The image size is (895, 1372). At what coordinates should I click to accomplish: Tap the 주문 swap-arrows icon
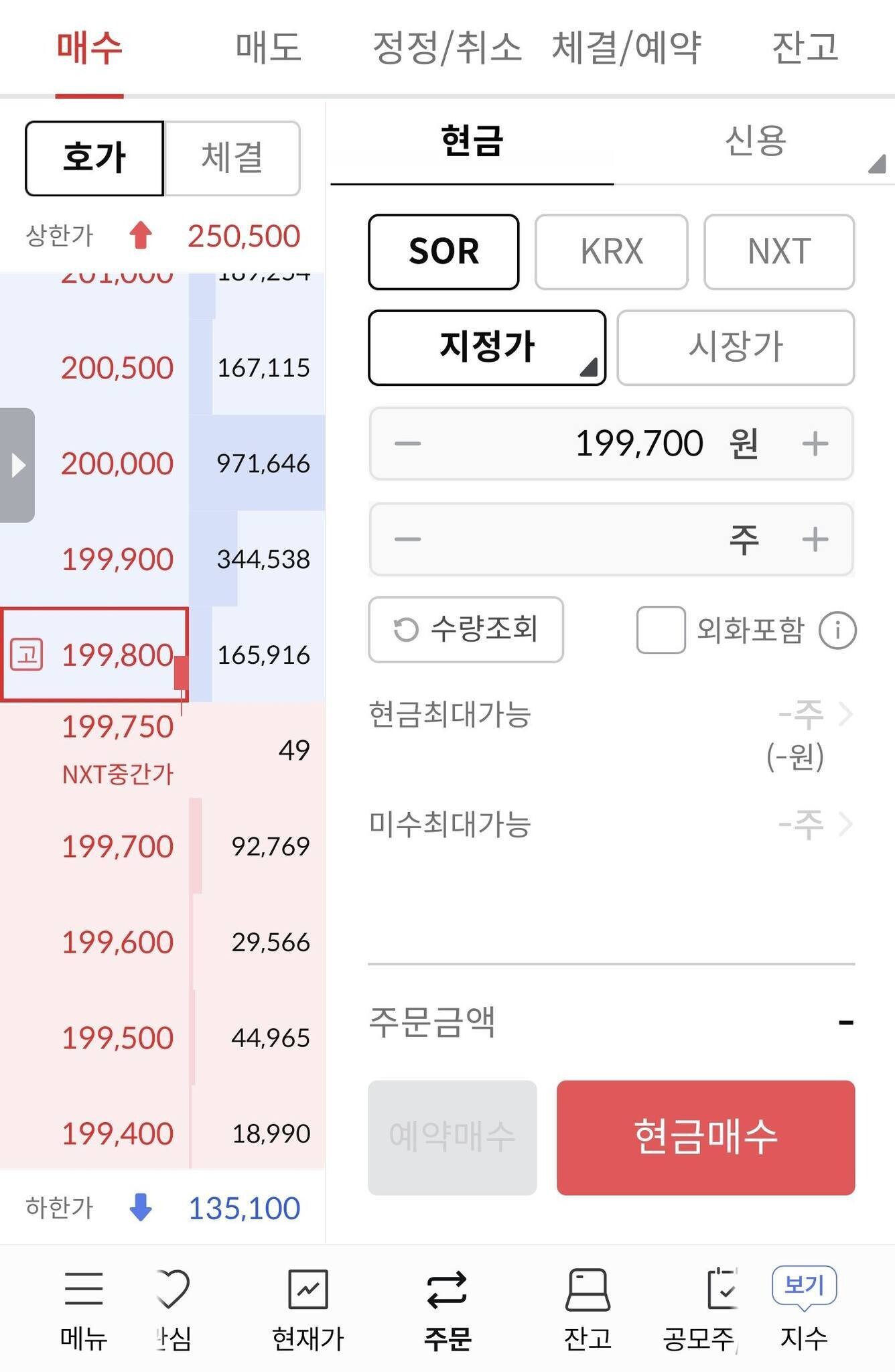tap(447, 1289)
